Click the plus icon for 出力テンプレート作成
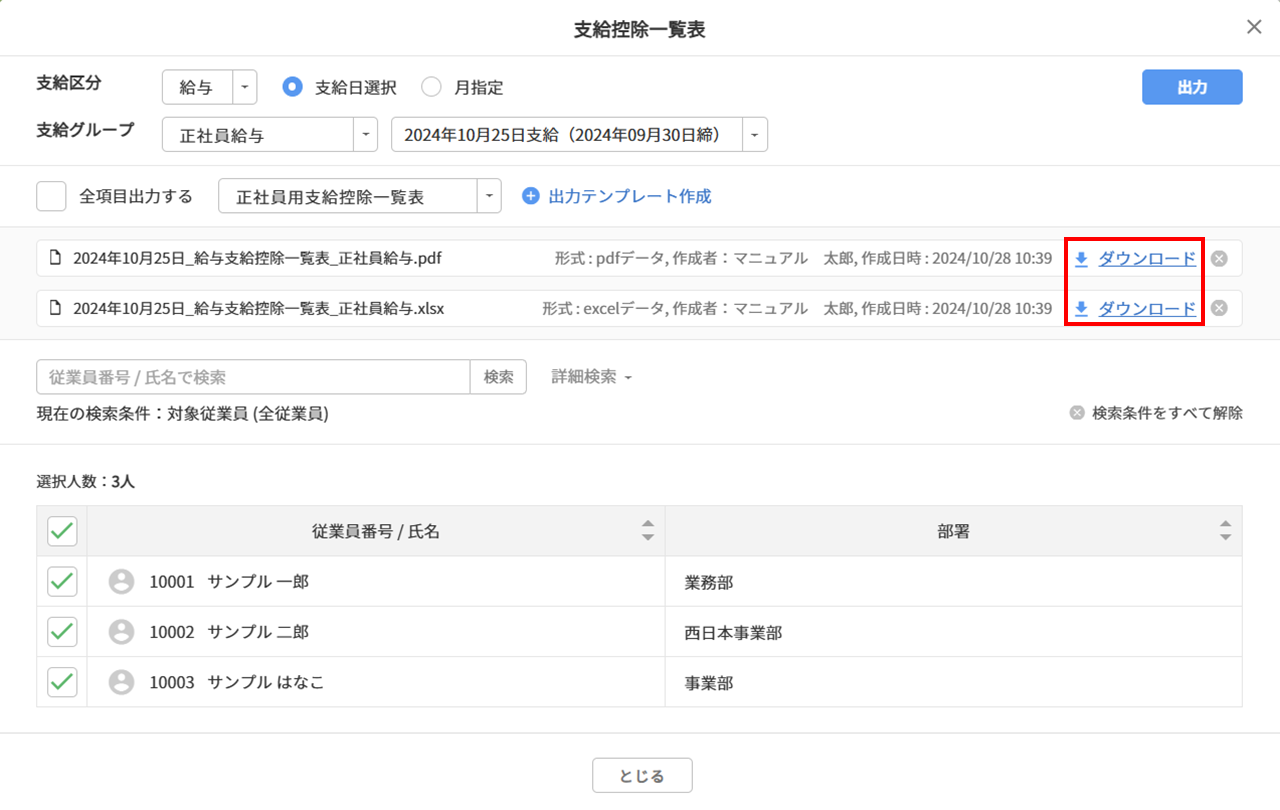The width and height of the screenshot is (1280, 810). pos(531,196)
